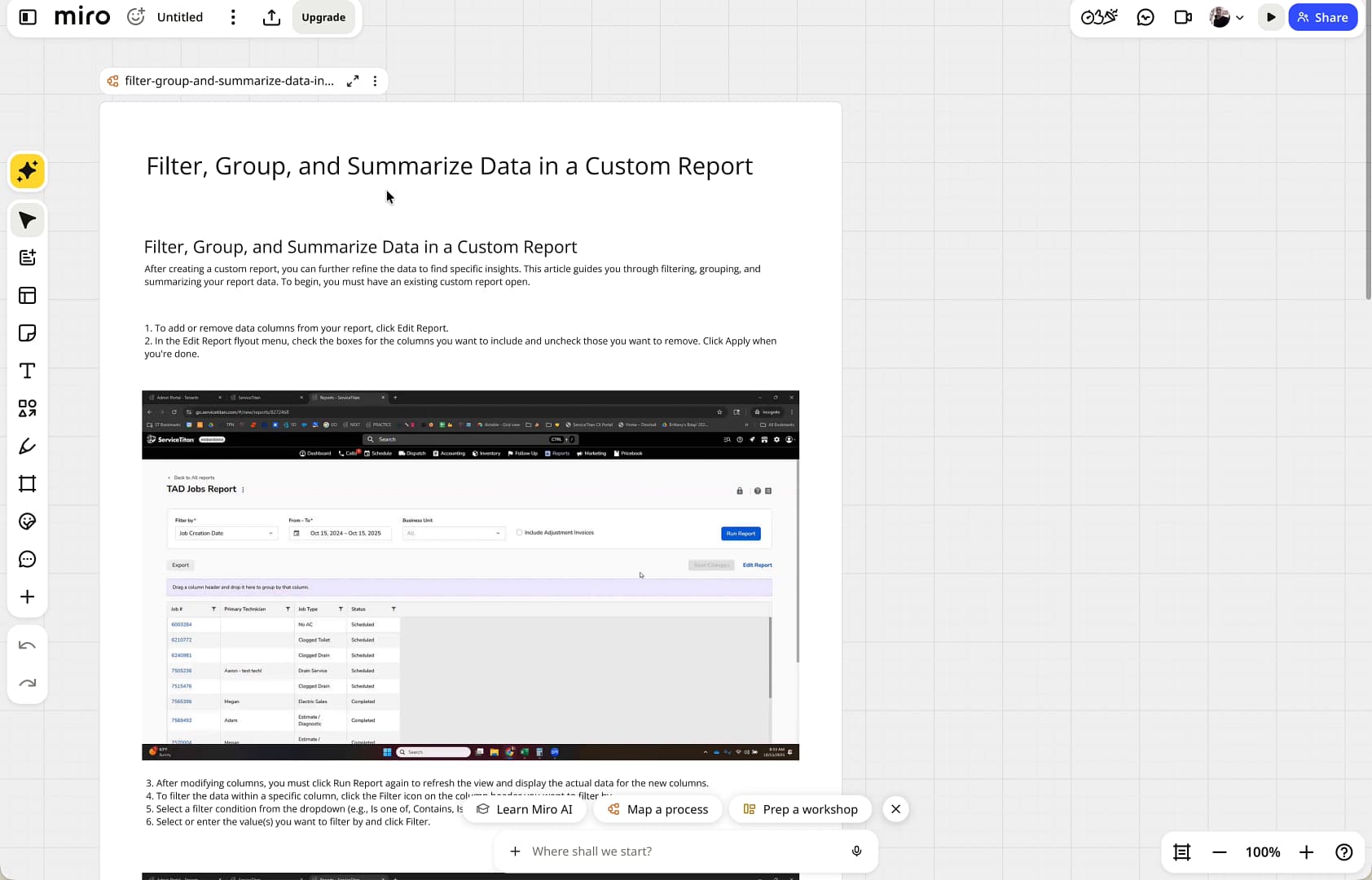Screen dimensions: 1372x880
Task: Select the Text tool
Action: tap(28, 371)
